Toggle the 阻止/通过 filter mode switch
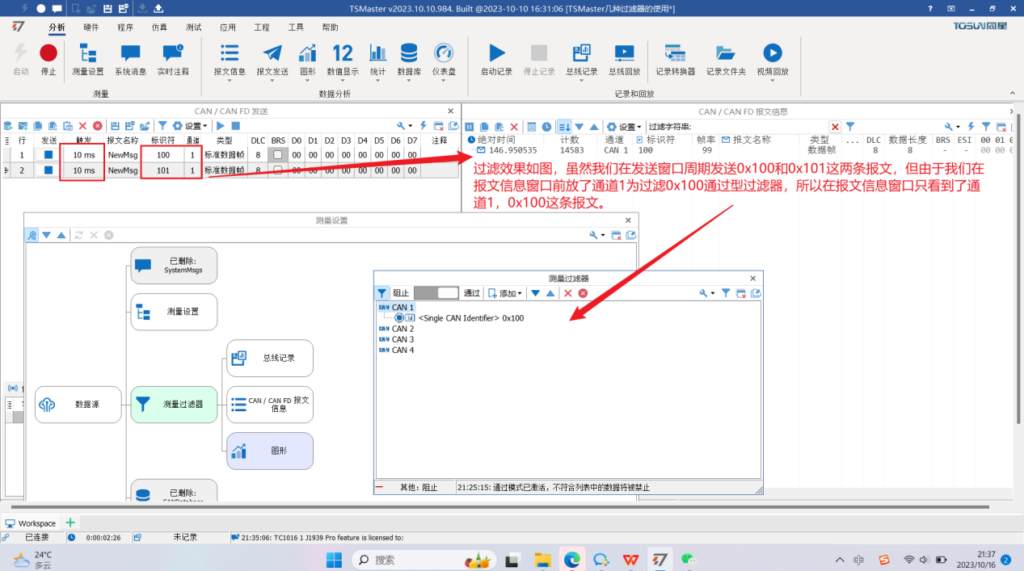The image size is (1024, 571). tap(436, 293)
